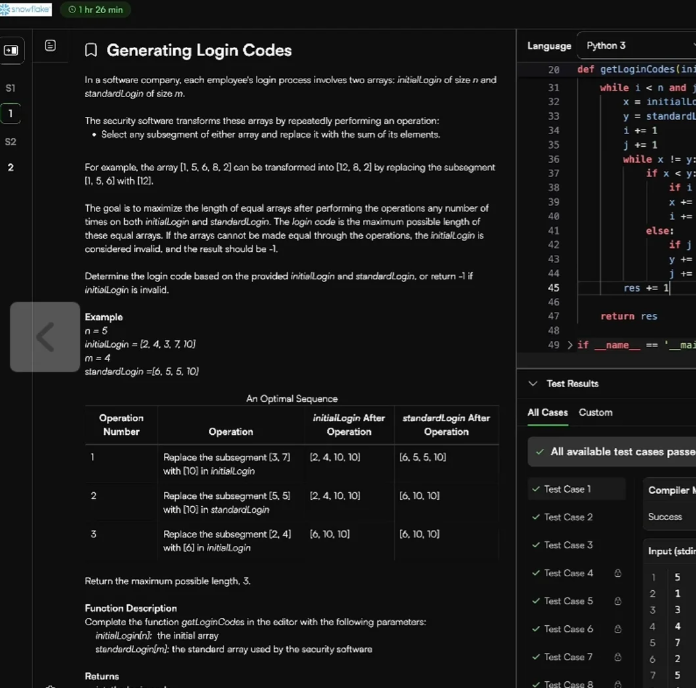Click the text standardLogin =[6, 5, 5, 10]
Image resolution: width=696 pixels, height=688 pixels.
pos(142,372)
